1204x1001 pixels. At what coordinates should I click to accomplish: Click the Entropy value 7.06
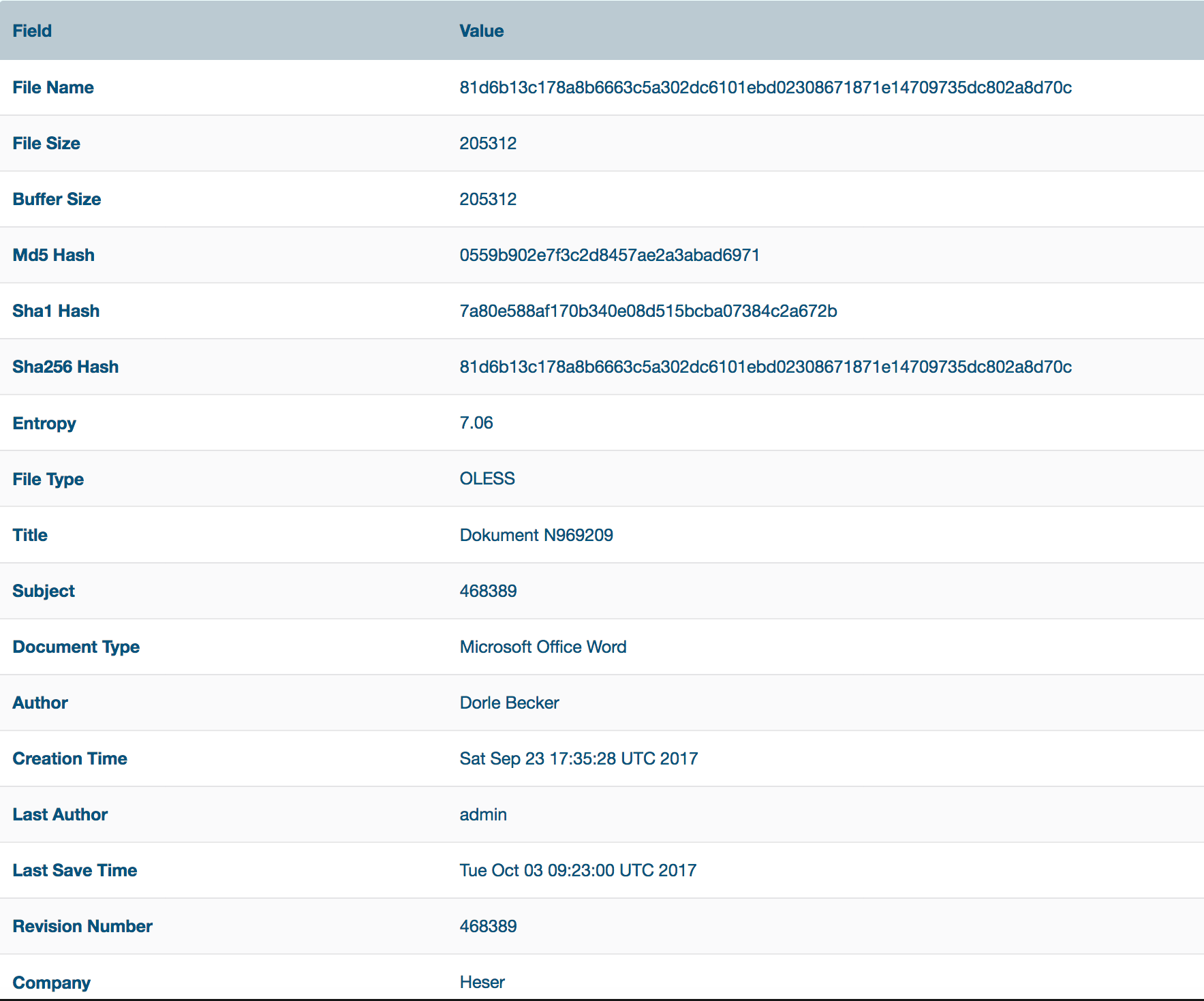(x=476, y=423)
